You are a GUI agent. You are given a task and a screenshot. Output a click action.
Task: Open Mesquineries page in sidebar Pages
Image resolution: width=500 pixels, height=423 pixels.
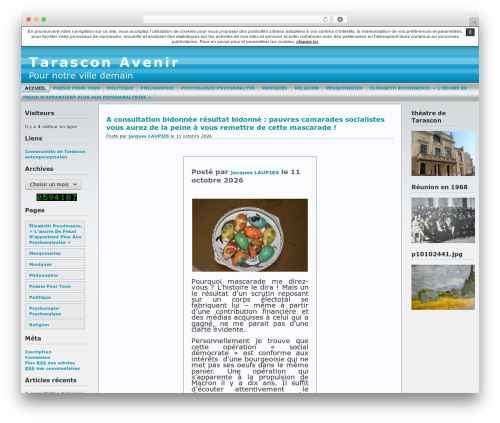tap(55, 253)
